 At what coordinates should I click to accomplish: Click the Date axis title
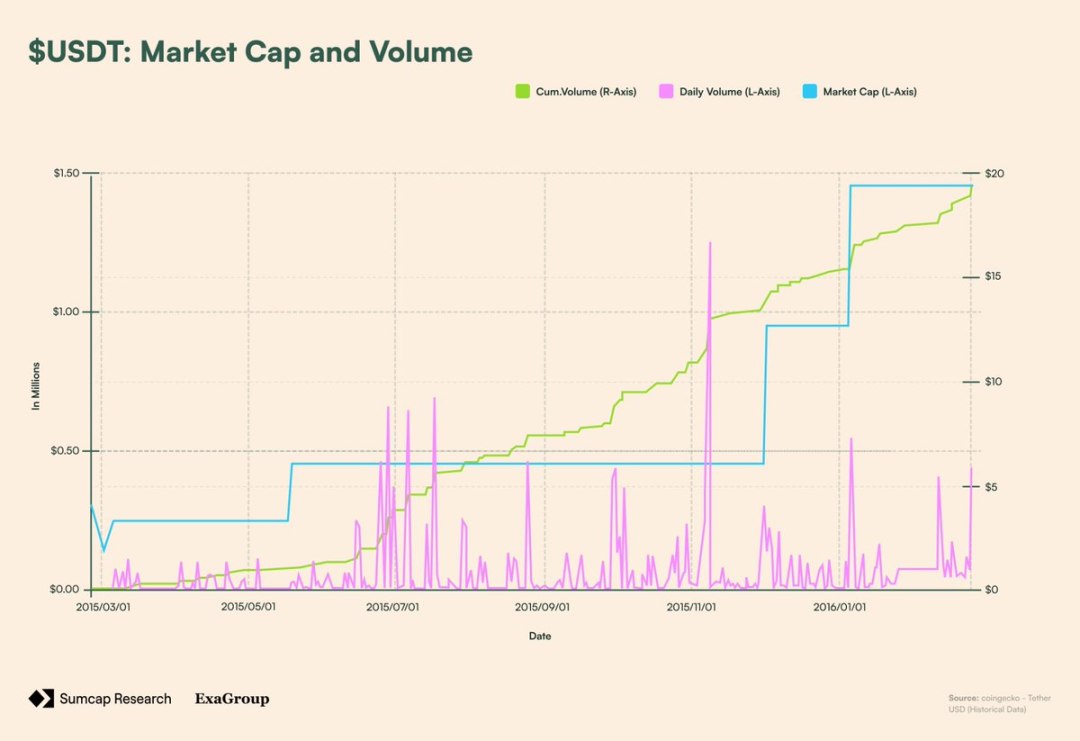540,636
